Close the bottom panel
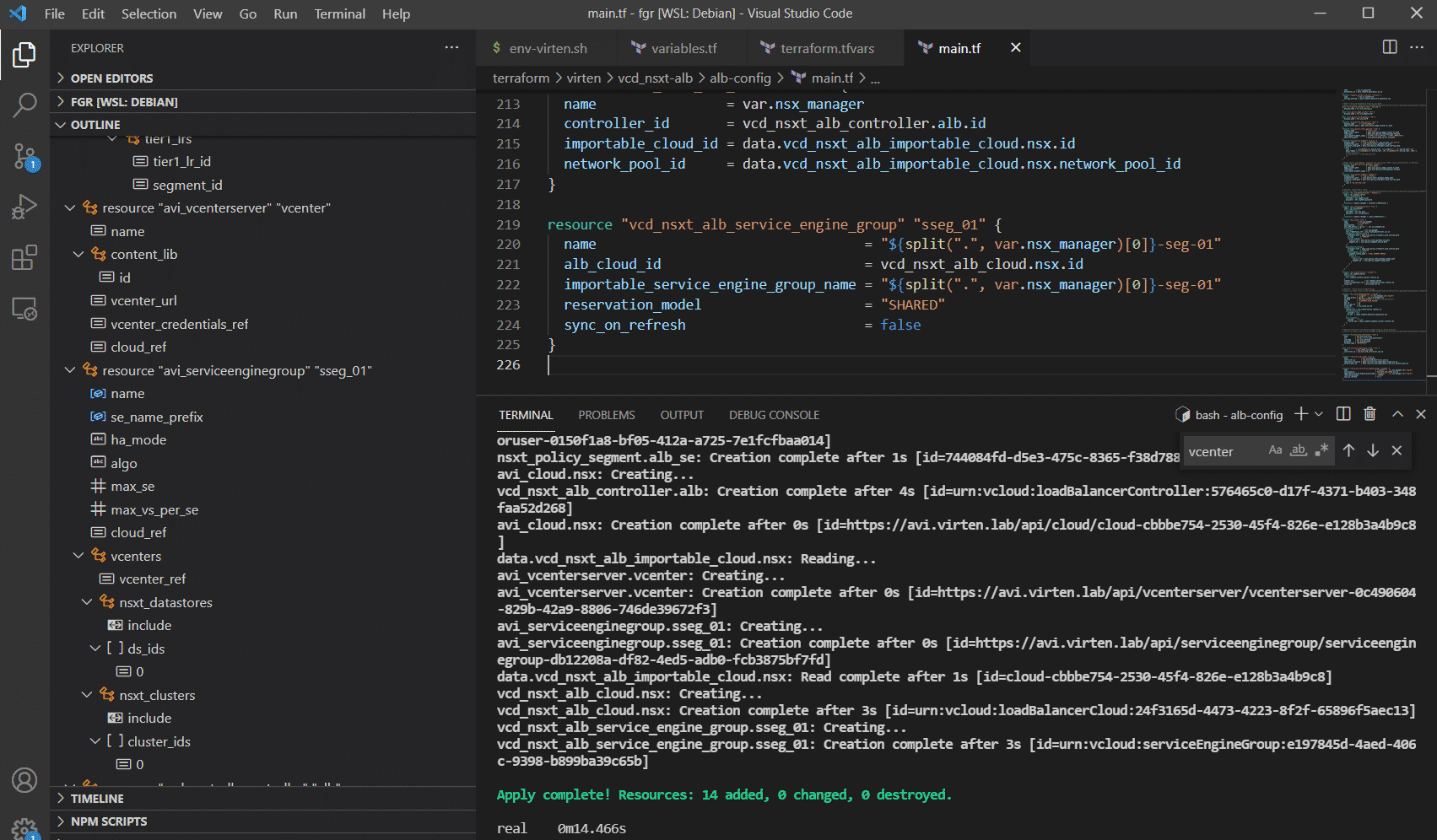The image size is (1437, 840). tap(1421, 414)
